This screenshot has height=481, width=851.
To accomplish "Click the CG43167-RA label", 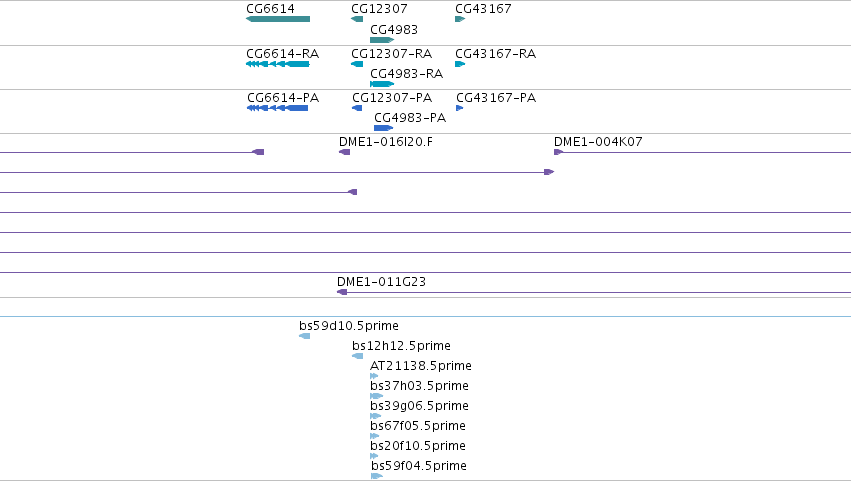I will pyautogui.click(x=496, y=54).
